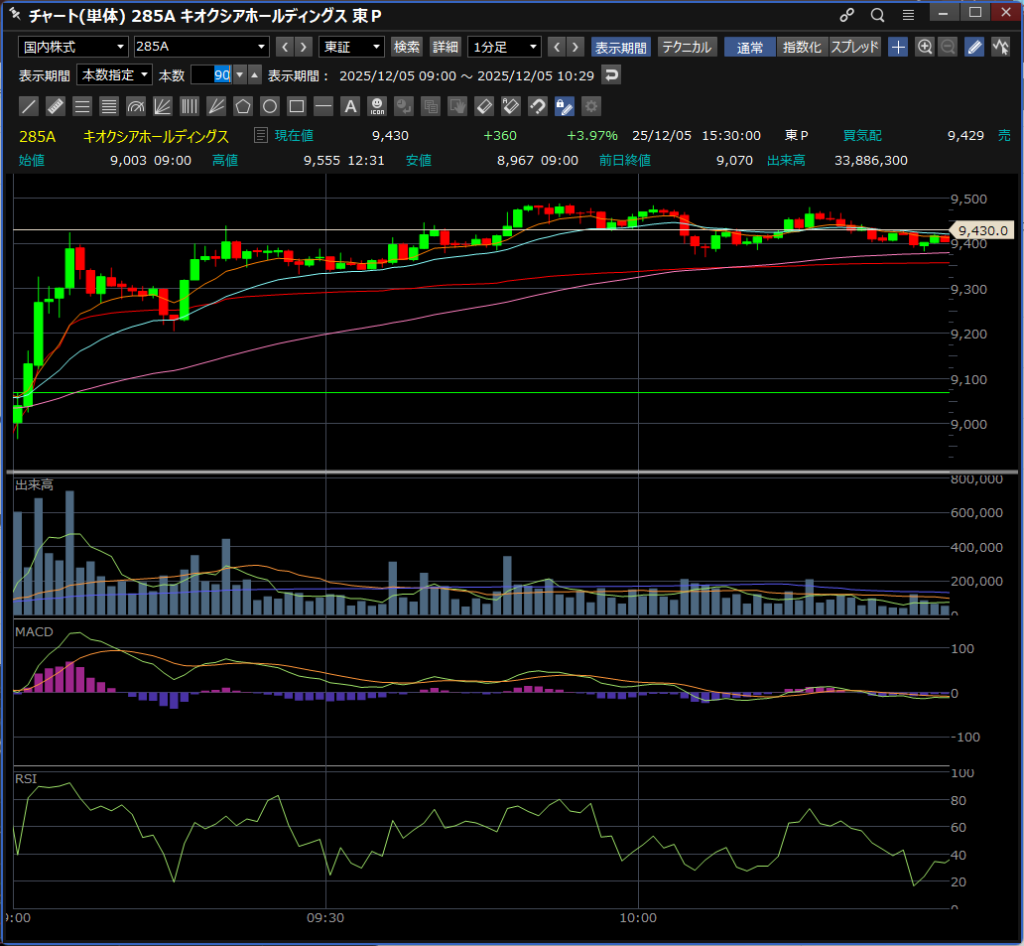Click the zoom in magnifier icon
Screen dimensions: 1024x946
pos(925,47)
